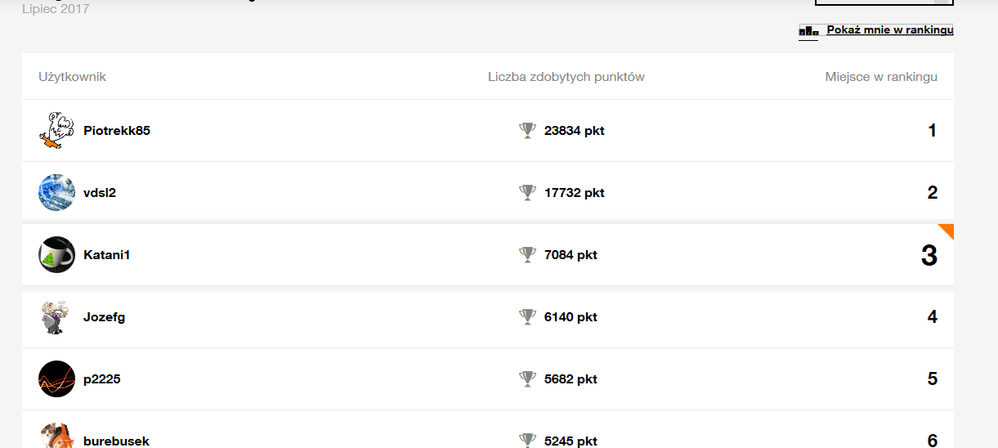Open Katani1 username link
998x448 pixels.
coord(107,255)
